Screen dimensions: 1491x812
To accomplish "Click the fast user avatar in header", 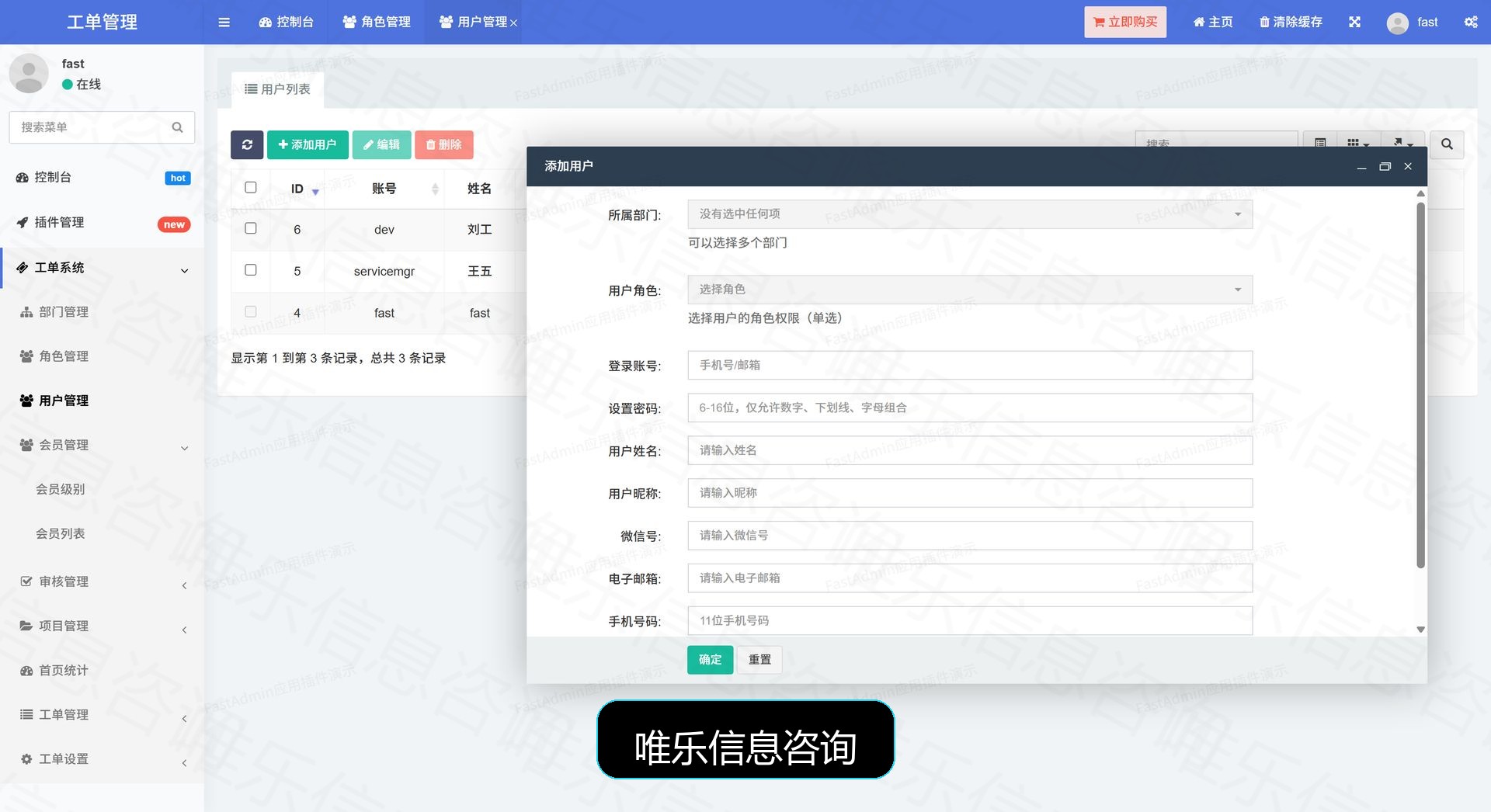I will 1397,23.
